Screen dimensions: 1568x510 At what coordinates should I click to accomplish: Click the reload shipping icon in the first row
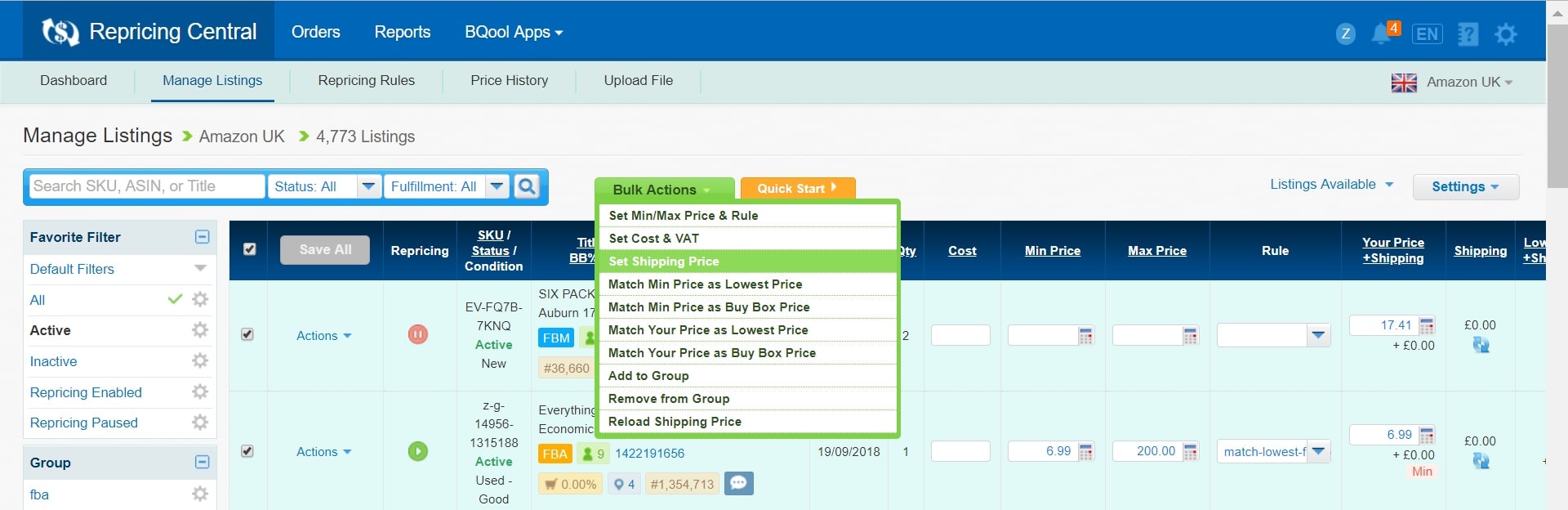(x=1481, y=345)
